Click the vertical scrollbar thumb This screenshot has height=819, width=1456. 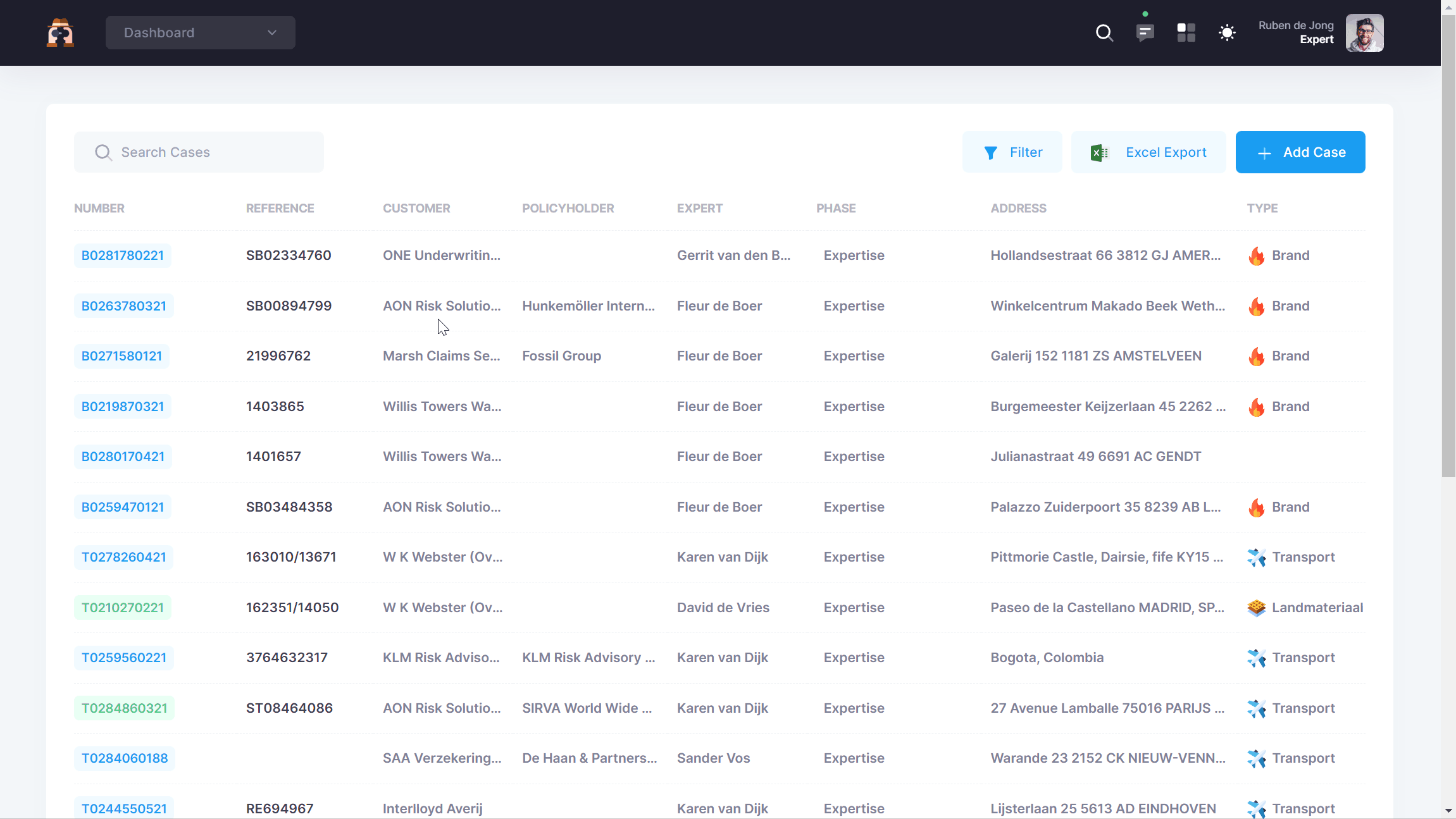point(1448,247)
